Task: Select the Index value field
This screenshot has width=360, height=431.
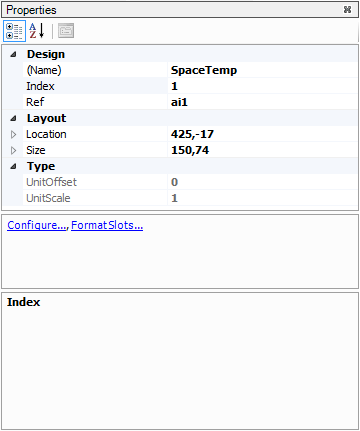Action: pos(262,86)
